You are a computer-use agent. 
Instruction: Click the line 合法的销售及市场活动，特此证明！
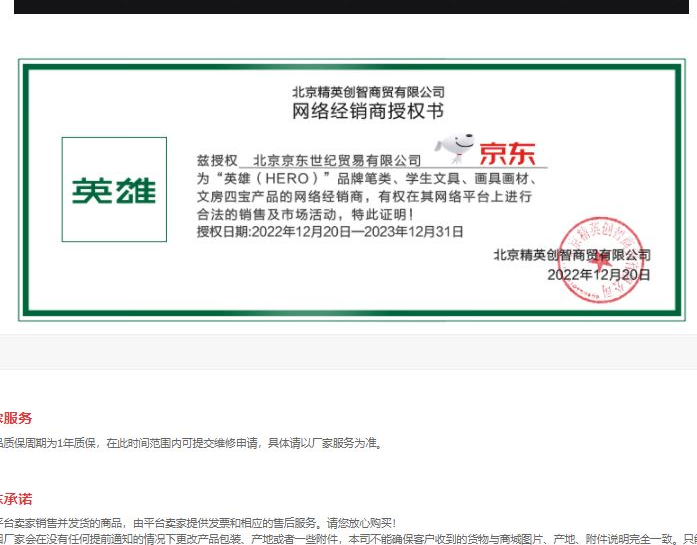[x=306, y=215]
